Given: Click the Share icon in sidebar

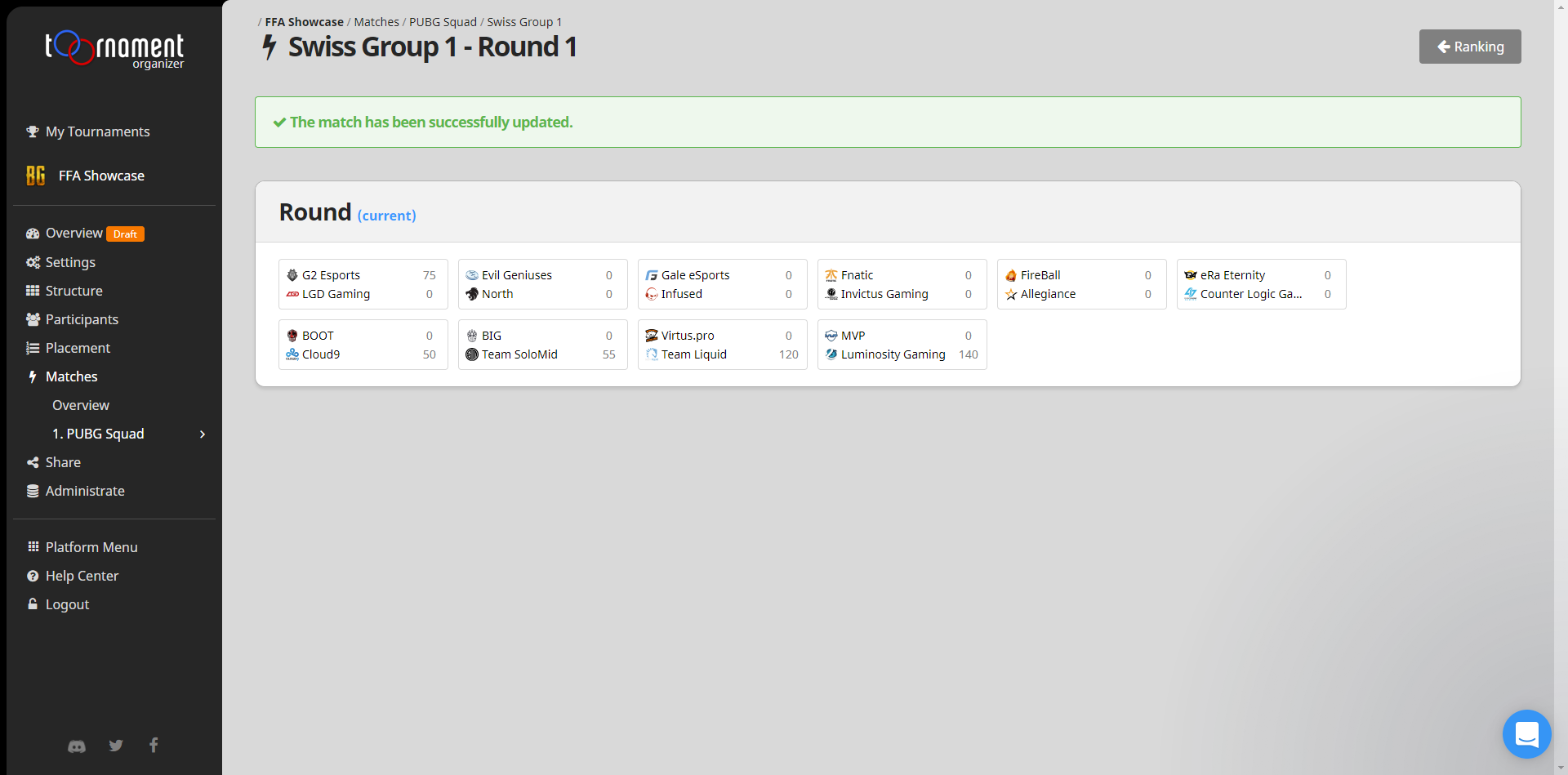Looking at the screenshot, I should [x=33, y=462].
